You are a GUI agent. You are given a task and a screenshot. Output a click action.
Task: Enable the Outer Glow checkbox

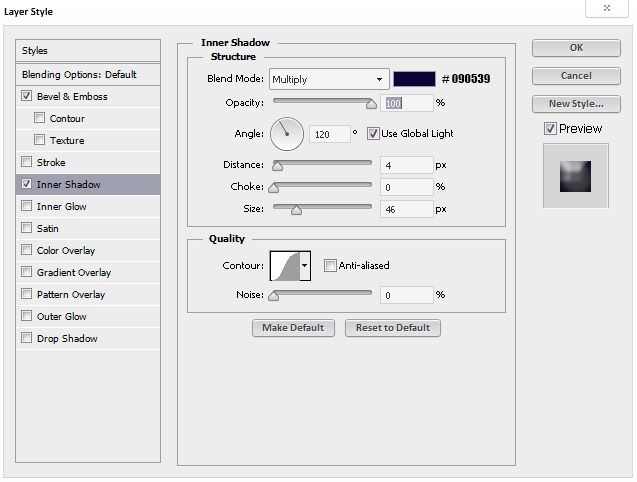pos(26,315)
